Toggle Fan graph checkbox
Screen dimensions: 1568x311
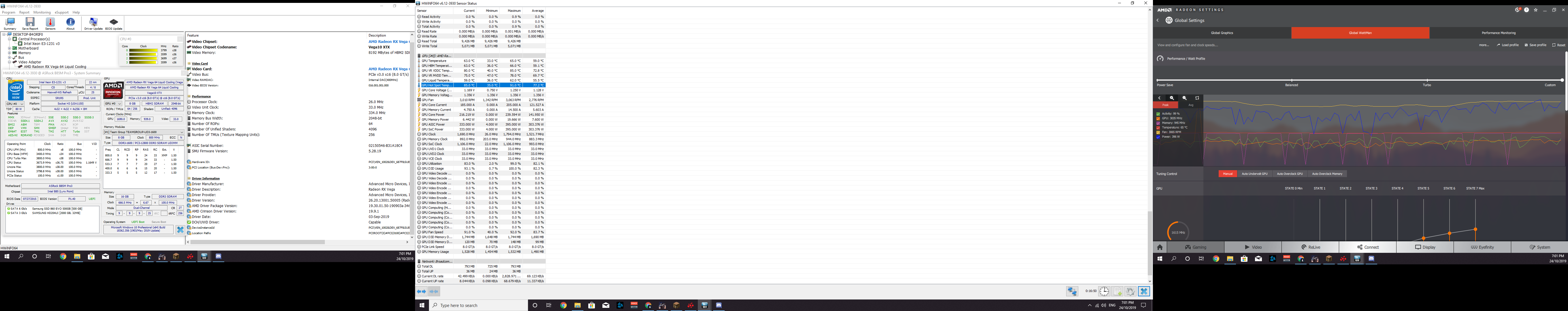tap(1158, 132)
